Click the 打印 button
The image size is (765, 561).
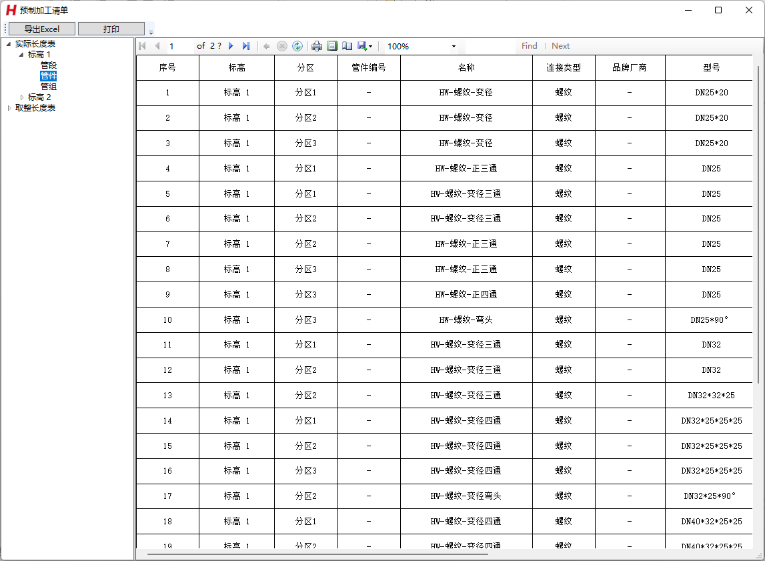111,29
